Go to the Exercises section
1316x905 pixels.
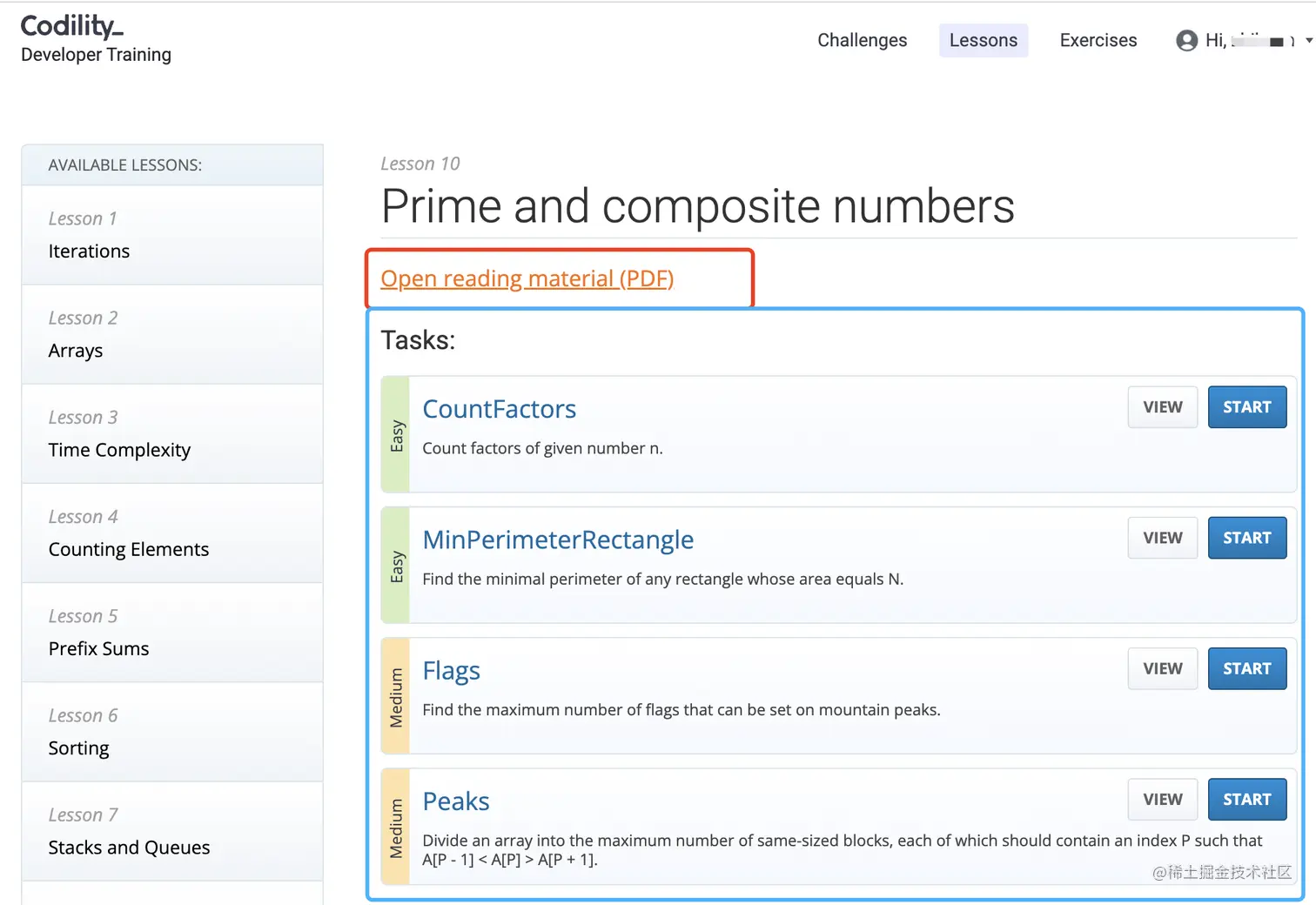coord(1098,40)
